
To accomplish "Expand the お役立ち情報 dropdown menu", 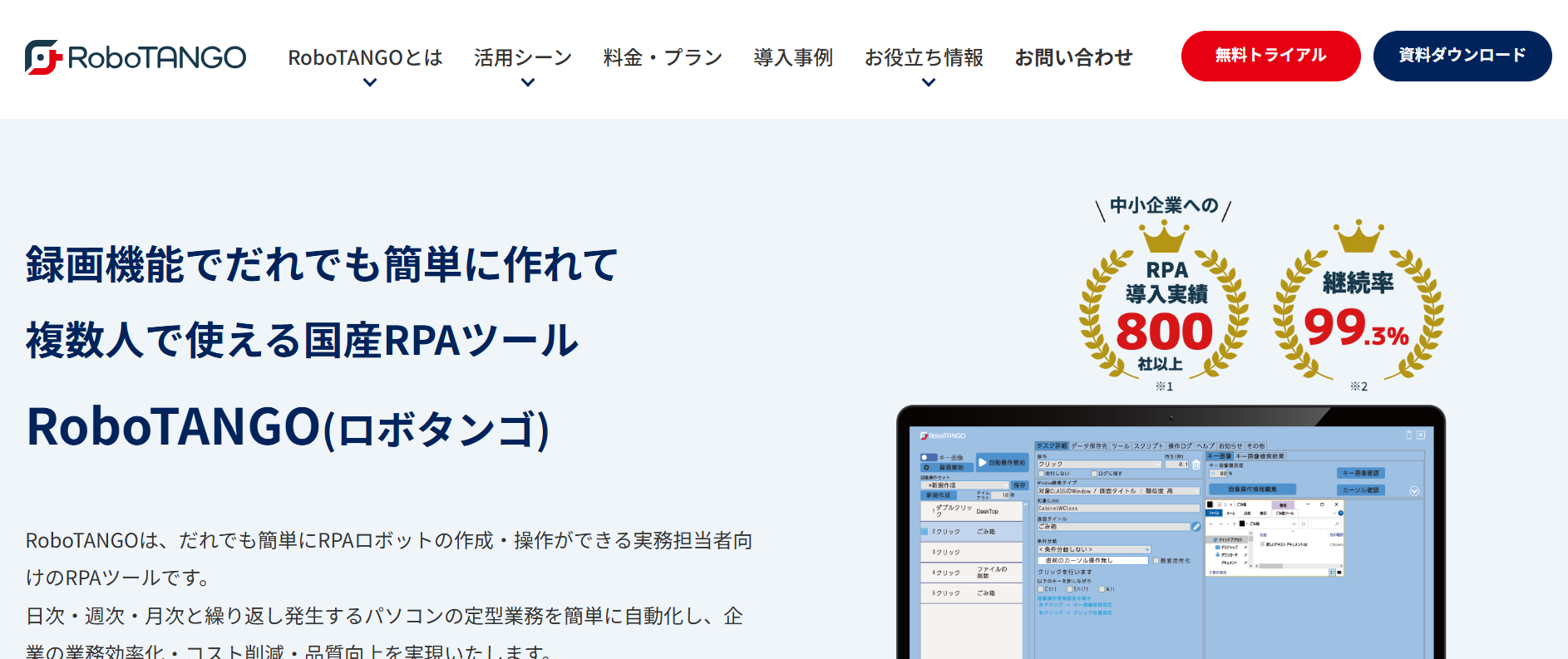I will click(924, 58).
